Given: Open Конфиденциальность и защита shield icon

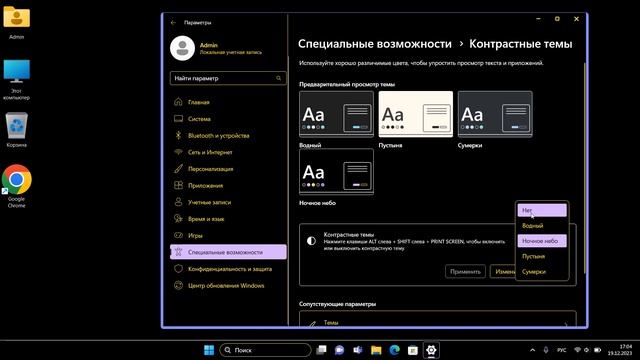Looking at the screenshot, I should [178, 269].
